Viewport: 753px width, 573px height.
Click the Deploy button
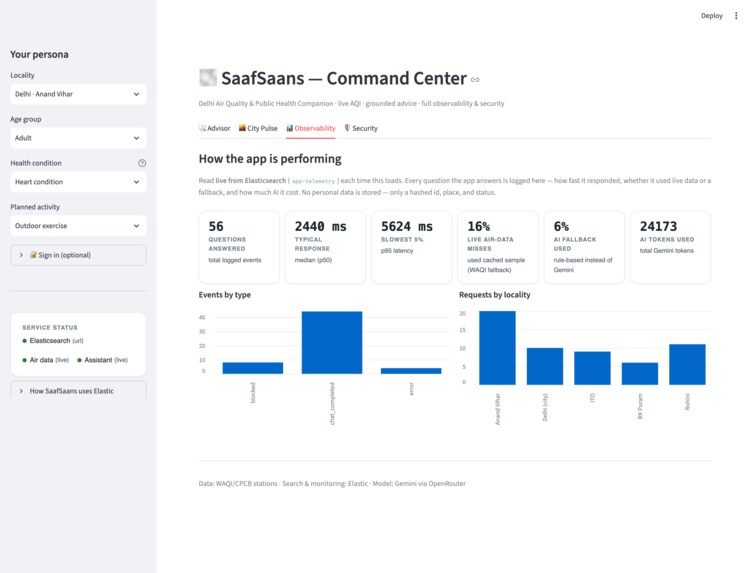click(x=711, y=16)
